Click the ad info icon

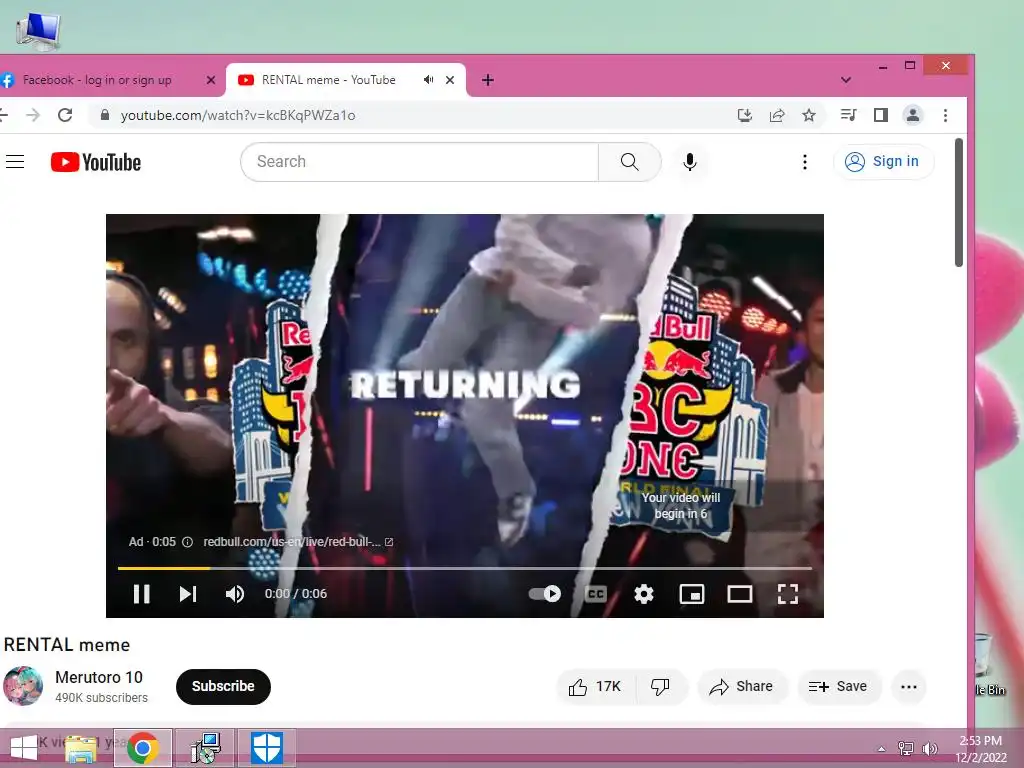click(187, 542)
